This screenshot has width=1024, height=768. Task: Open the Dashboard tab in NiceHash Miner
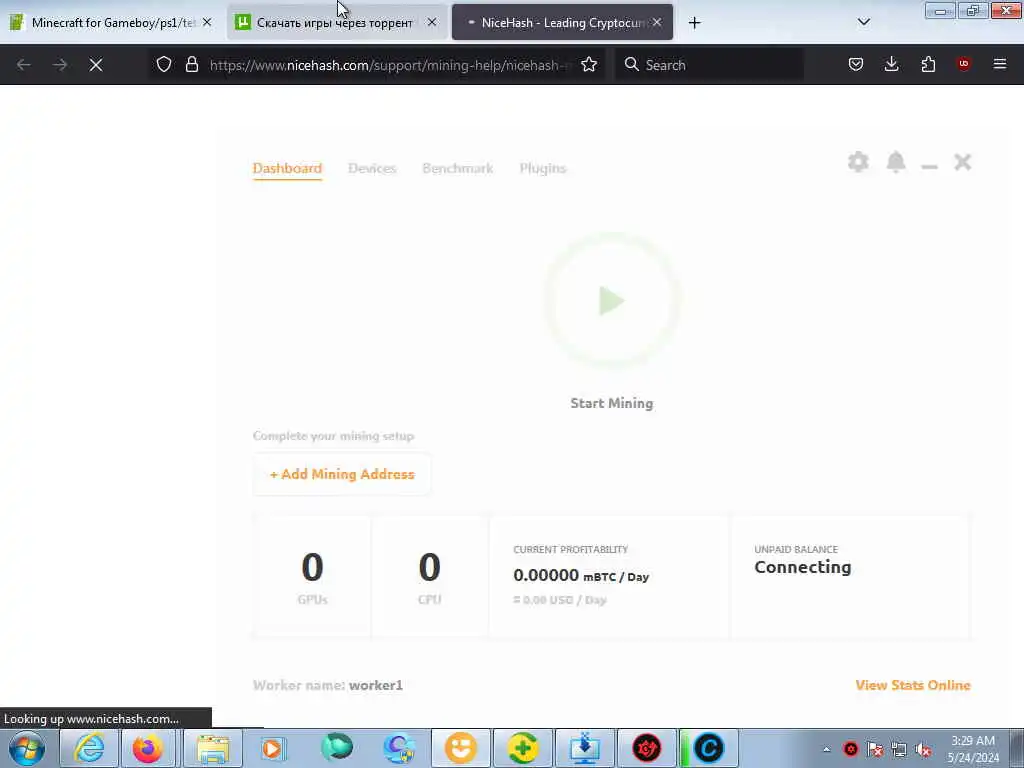click(x=287, y=168)
